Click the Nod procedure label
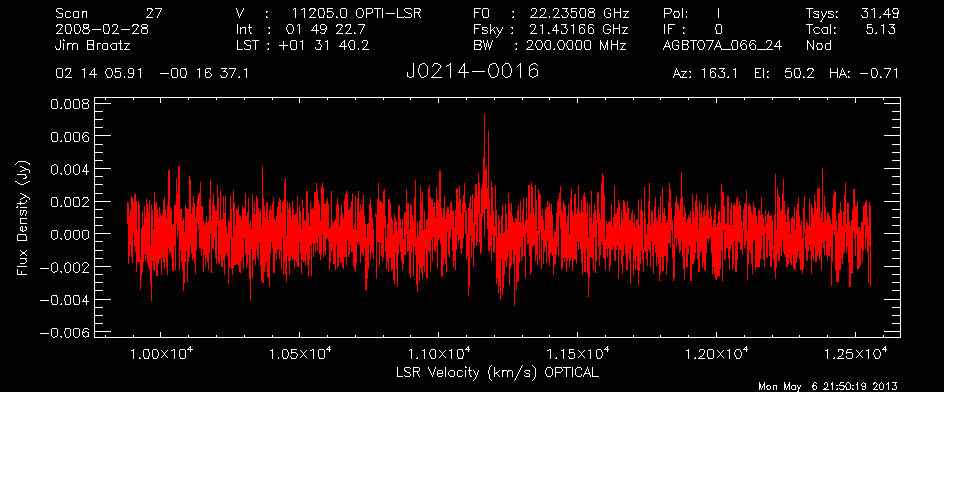This screenshot has width=962, height=490. 818,45
